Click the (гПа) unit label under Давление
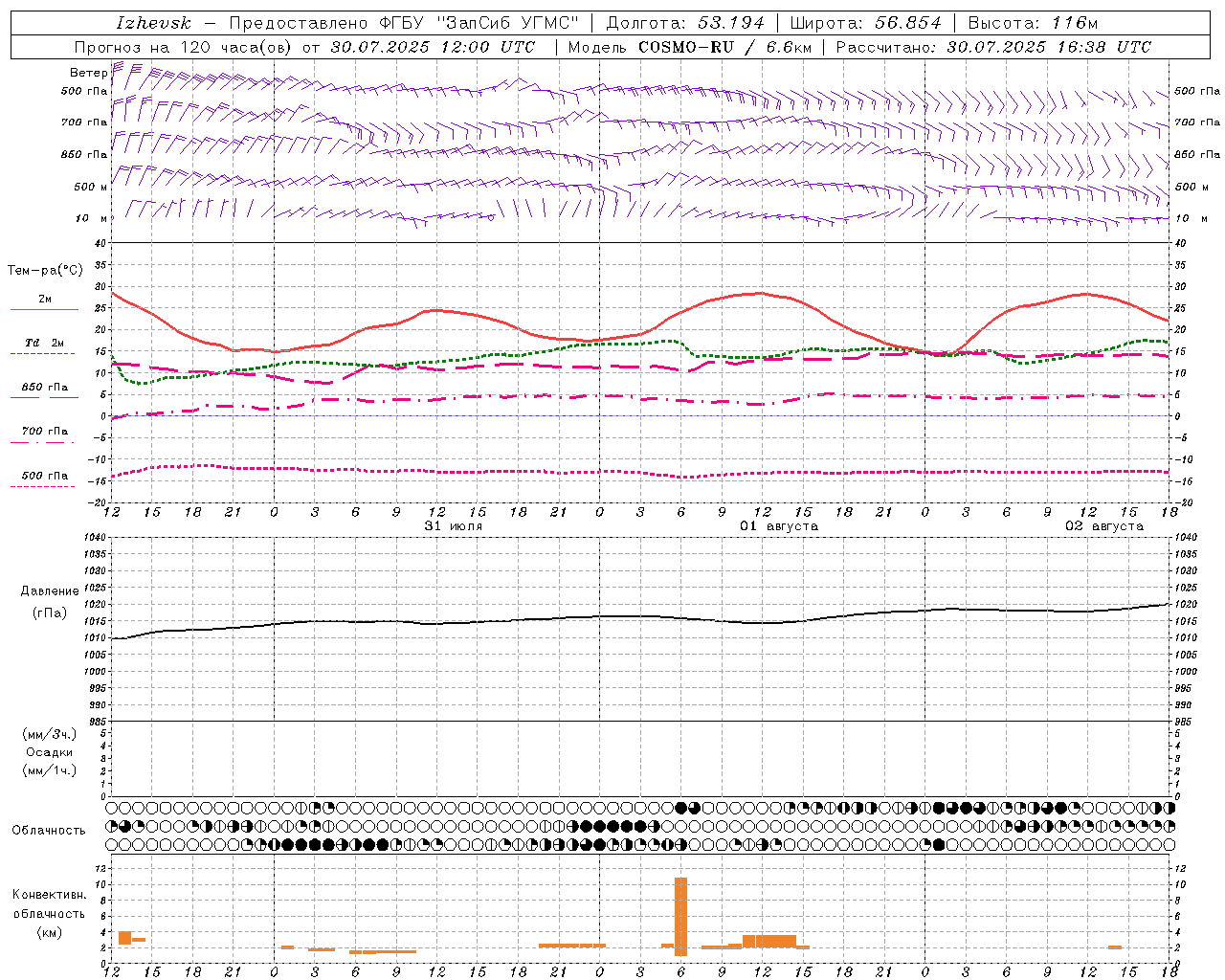This screenshot has height=980, width=1225. click(50, 612)
